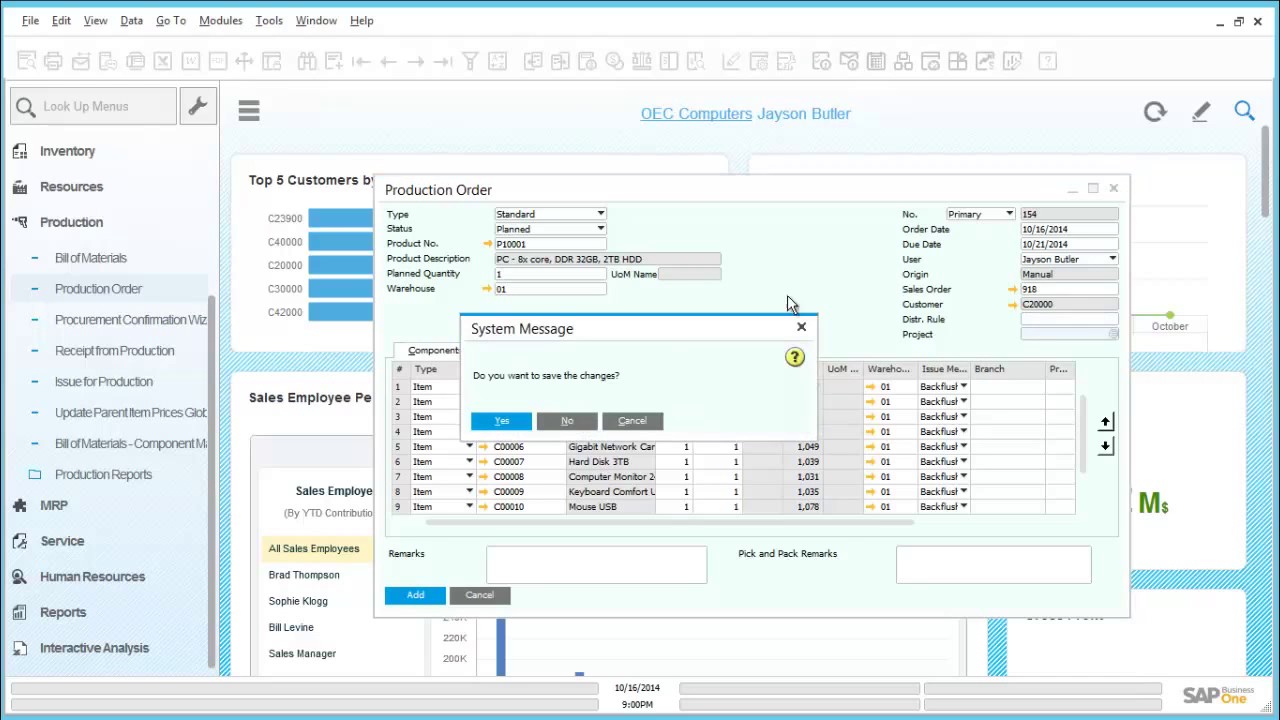Click Yes in the System Message dialog
The height and width of the screenshot is (720, 1280).
501,421
